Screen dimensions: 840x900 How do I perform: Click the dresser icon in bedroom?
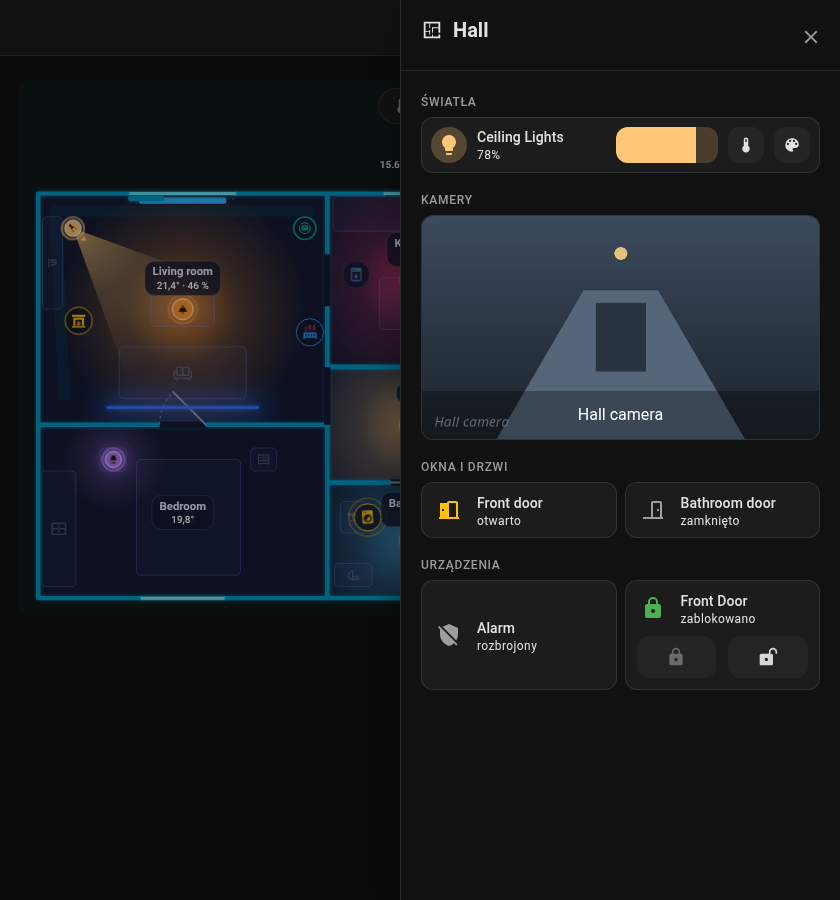click(59, 529)
